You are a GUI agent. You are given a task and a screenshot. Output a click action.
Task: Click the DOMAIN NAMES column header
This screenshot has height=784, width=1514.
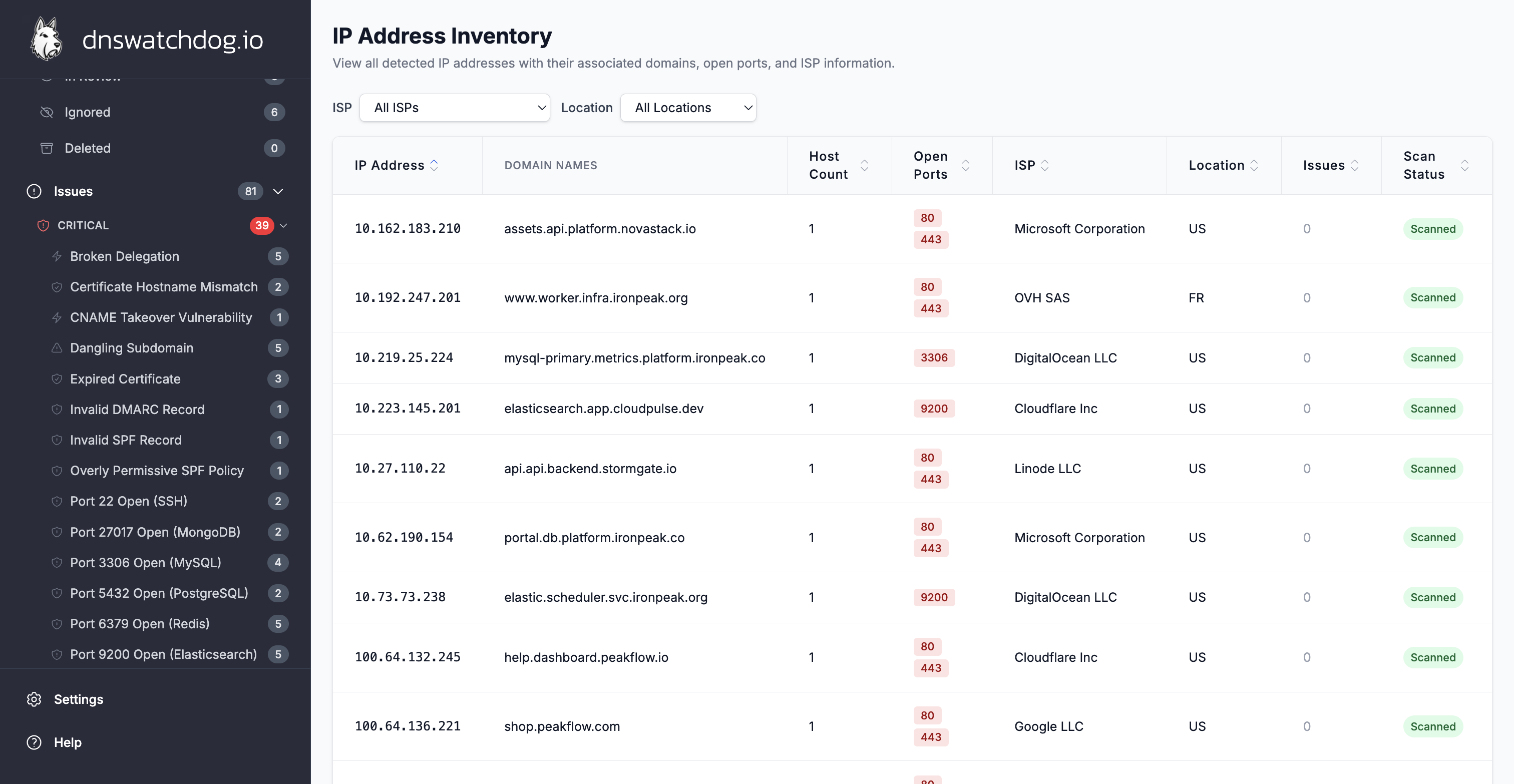(550, 165)
